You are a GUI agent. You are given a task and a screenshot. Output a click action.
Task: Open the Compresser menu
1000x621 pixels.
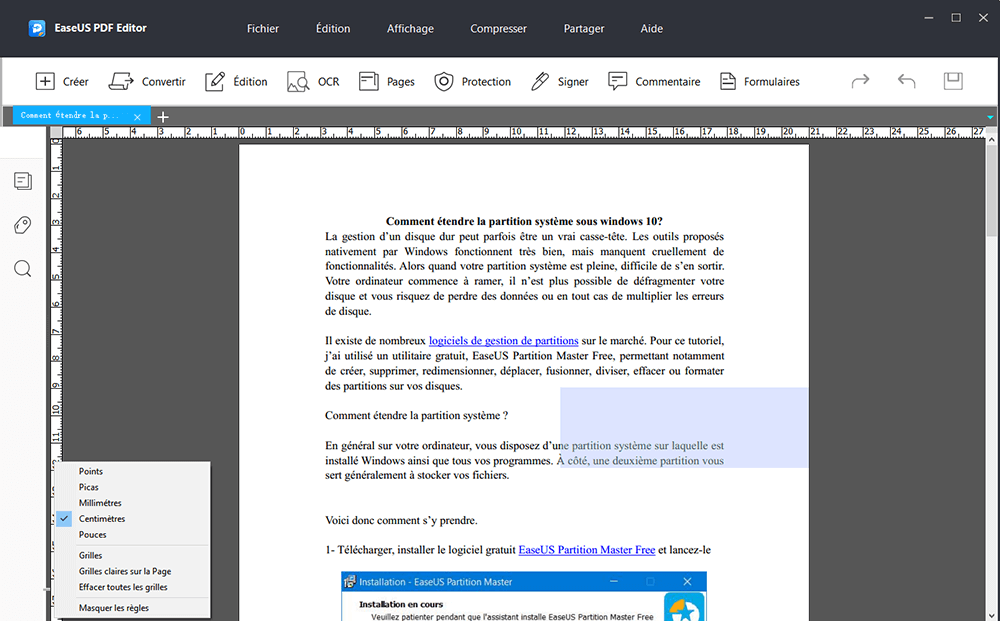[x=498, y=29]
